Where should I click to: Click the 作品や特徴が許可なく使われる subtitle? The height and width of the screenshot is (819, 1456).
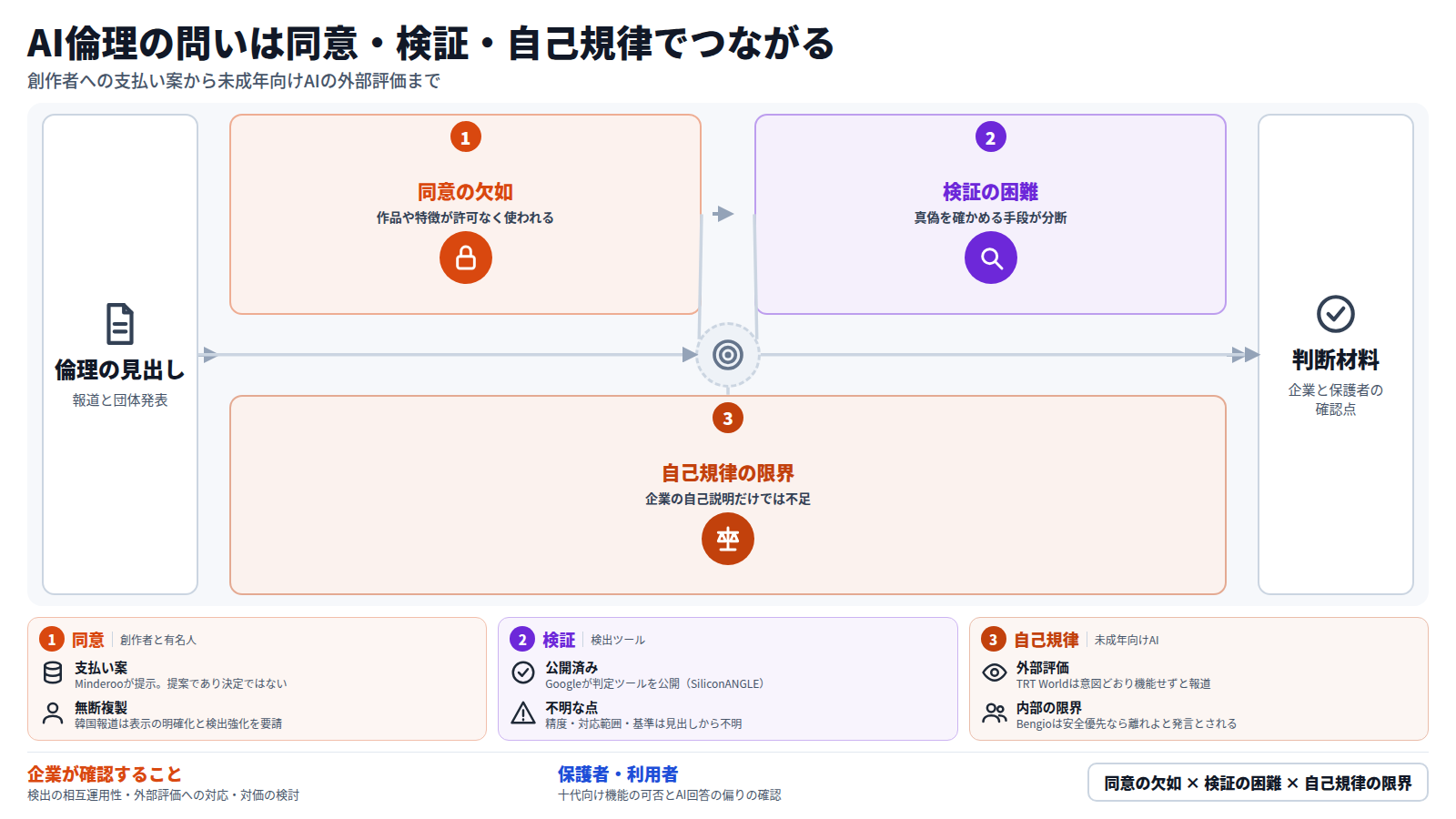pos(465,217)
